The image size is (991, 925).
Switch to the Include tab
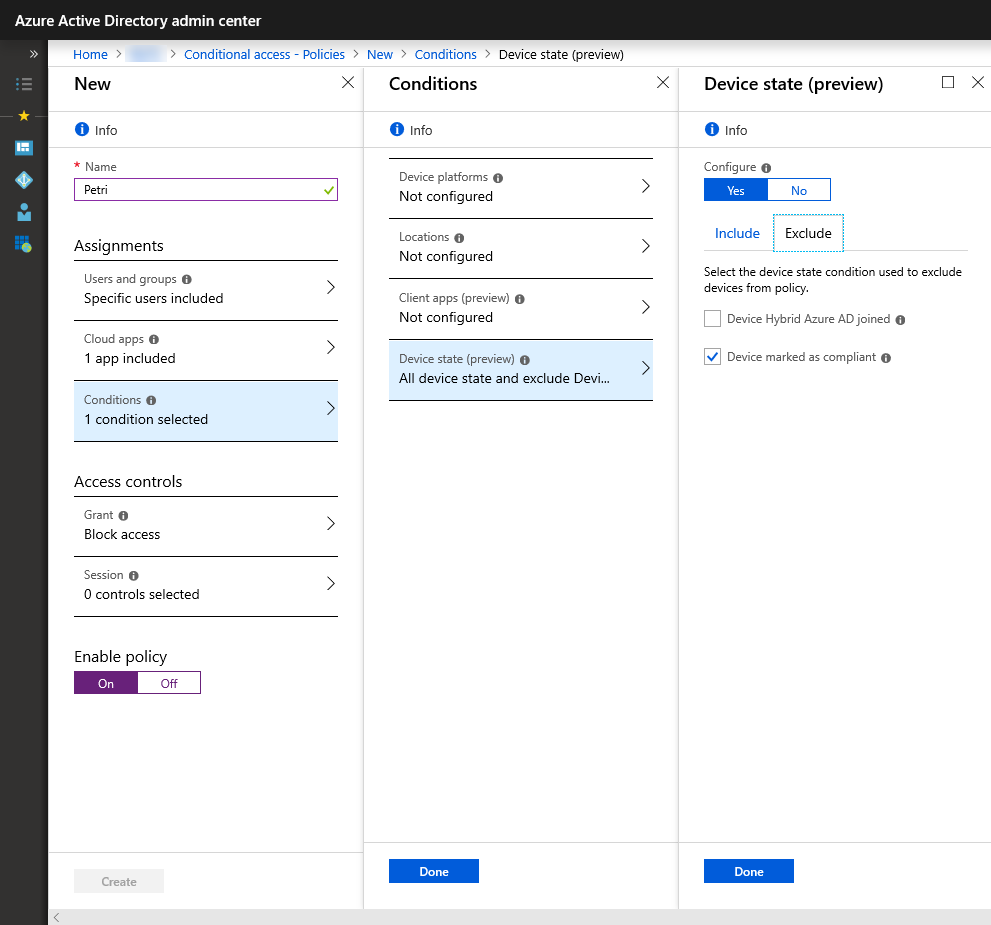(737, 232)
